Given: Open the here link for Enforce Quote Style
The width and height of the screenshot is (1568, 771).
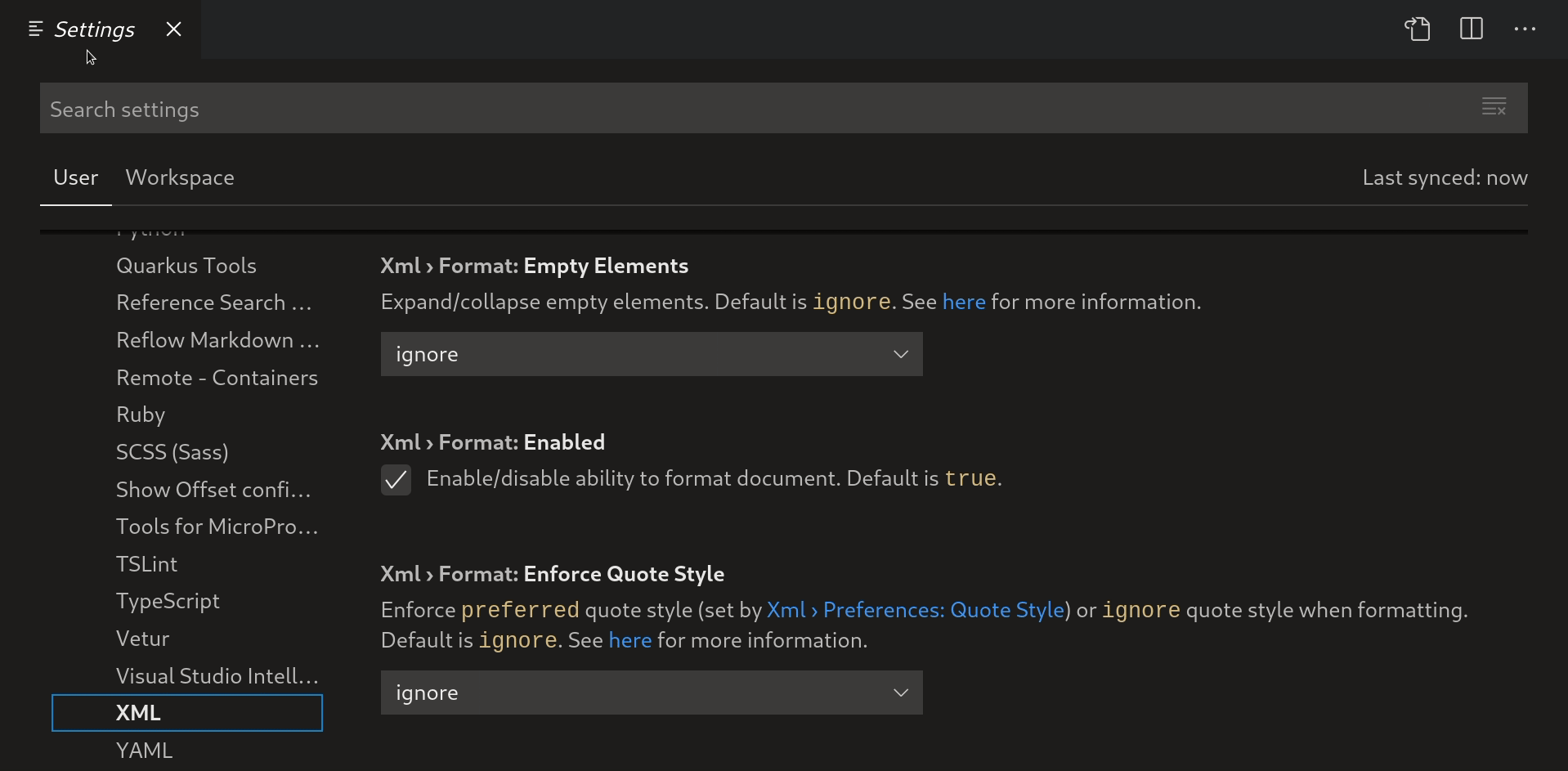Looking at the screenshot, I should point(629,640).
